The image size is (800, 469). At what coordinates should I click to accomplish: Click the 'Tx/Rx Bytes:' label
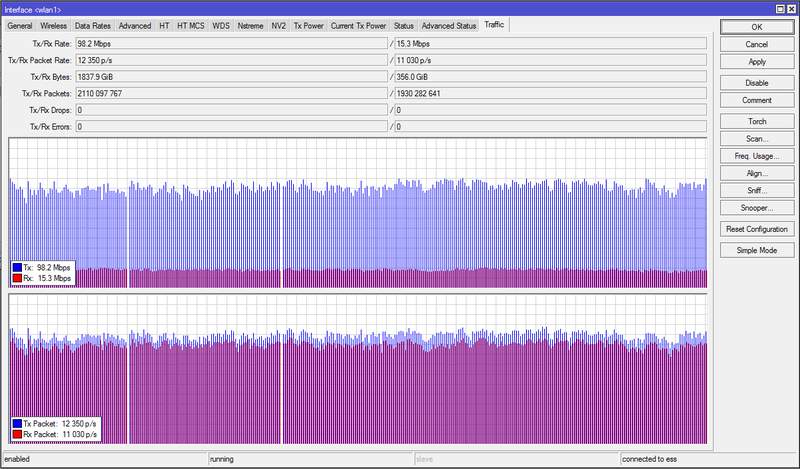pyautogui.click(x=51, y=77)
